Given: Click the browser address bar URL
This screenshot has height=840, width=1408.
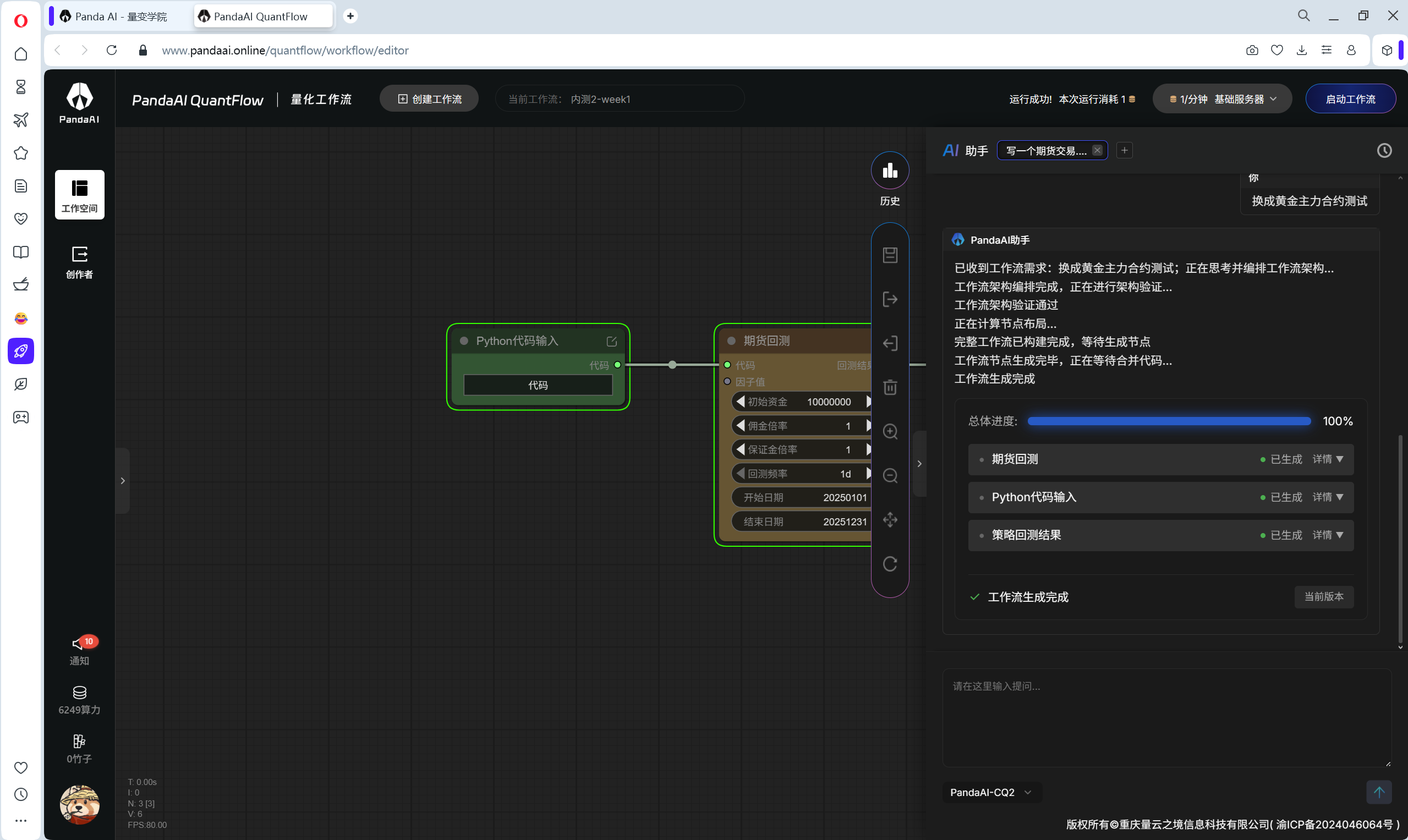Looking at the screenshot, I should click(285, 51).
